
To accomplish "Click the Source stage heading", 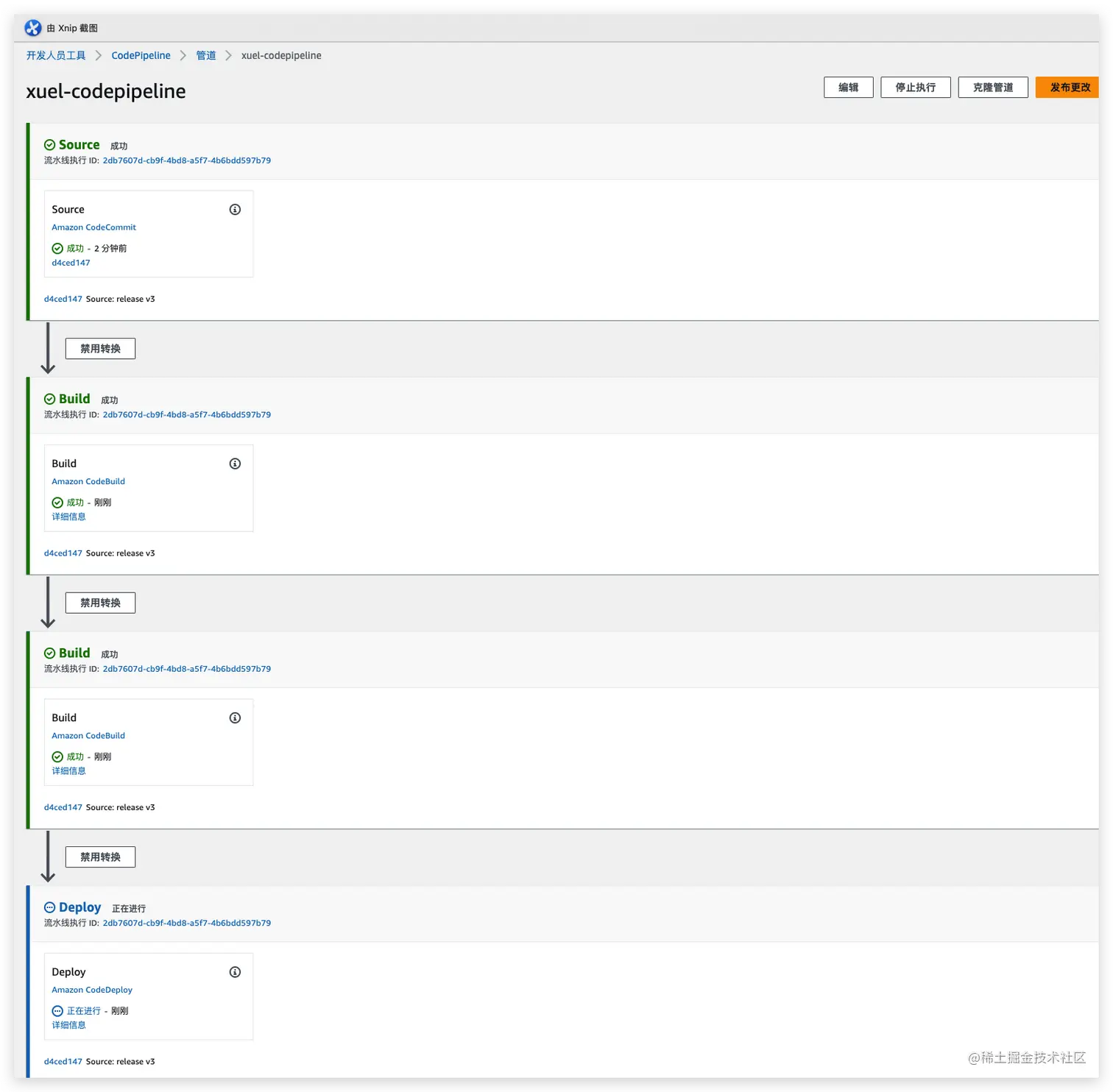I will click(x=79, y=145).
